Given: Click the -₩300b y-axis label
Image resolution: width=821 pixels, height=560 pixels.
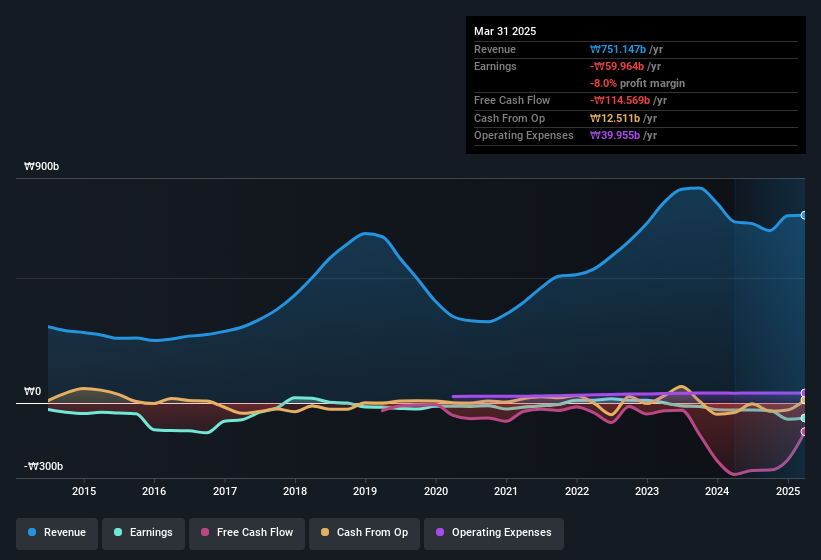Looking at the screenshot, I should tap(43, 466).
